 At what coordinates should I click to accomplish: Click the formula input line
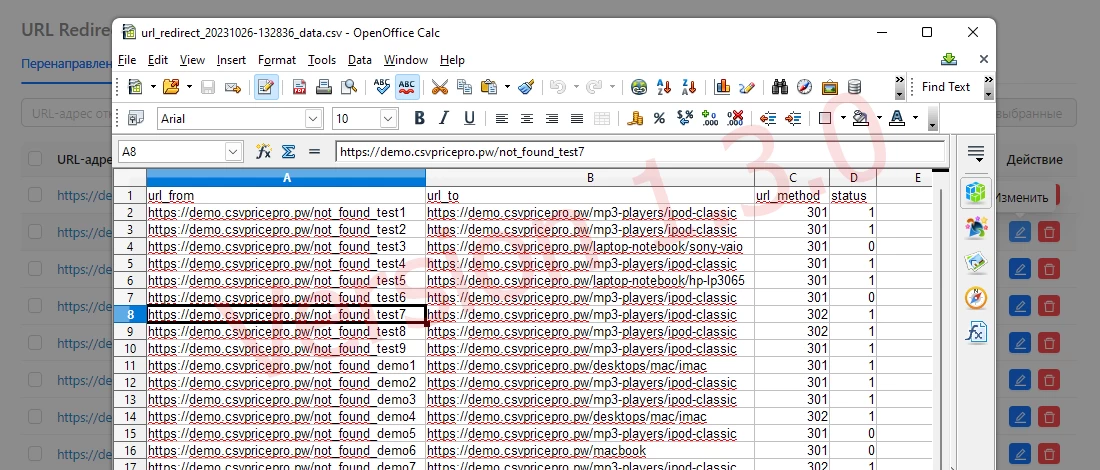coord(640,152)
